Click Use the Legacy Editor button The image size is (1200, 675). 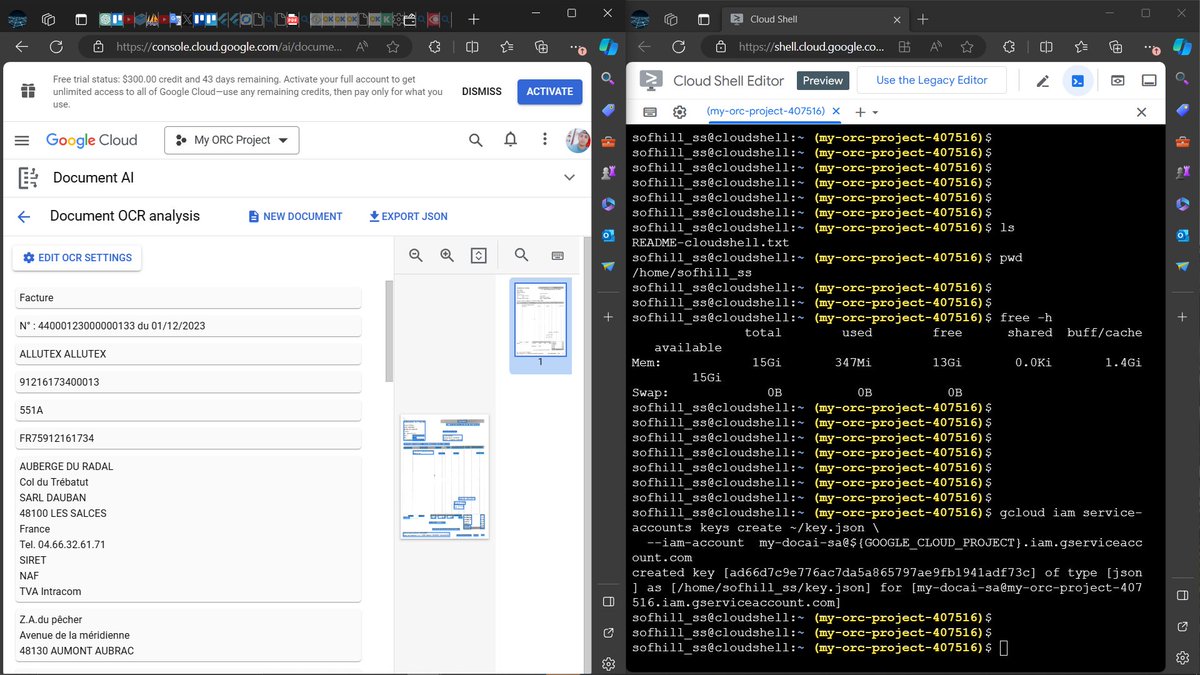pos(932,81)
